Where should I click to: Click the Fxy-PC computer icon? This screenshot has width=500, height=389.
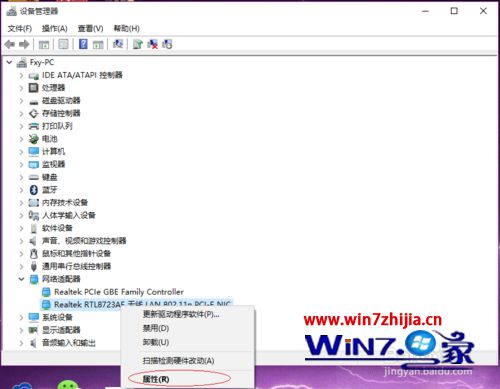point(22,62)
